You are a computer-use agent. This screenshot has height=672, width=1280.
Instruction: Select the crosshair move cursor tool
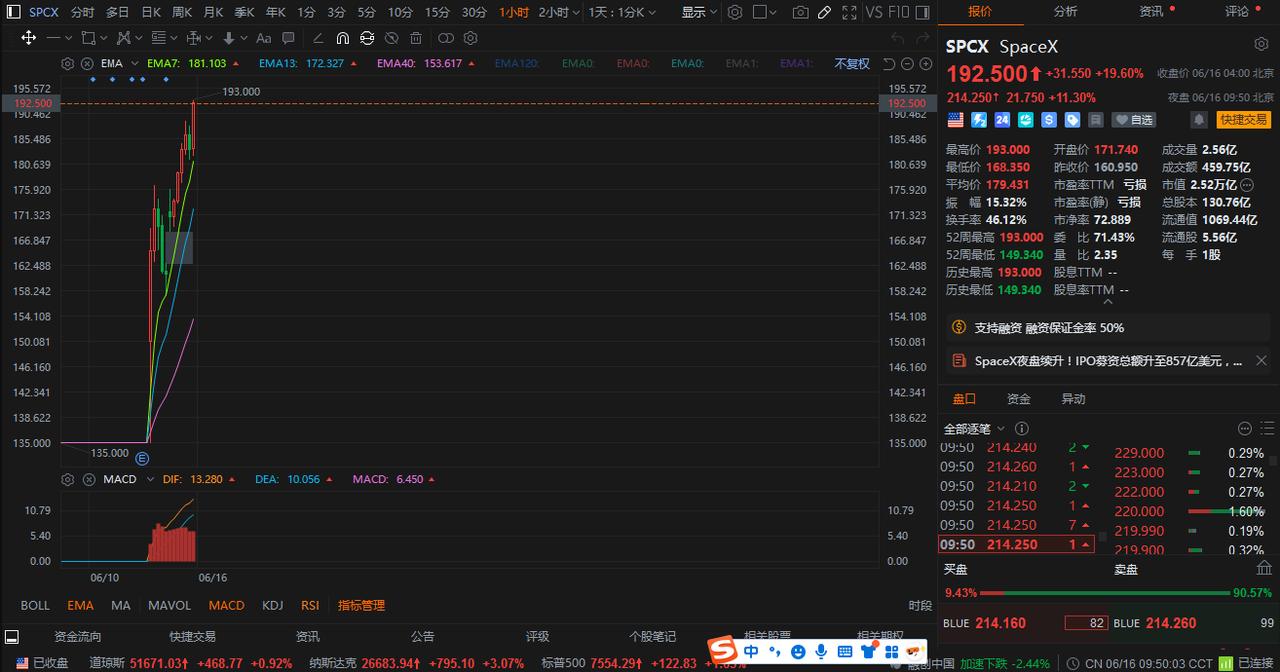[29, 38]
